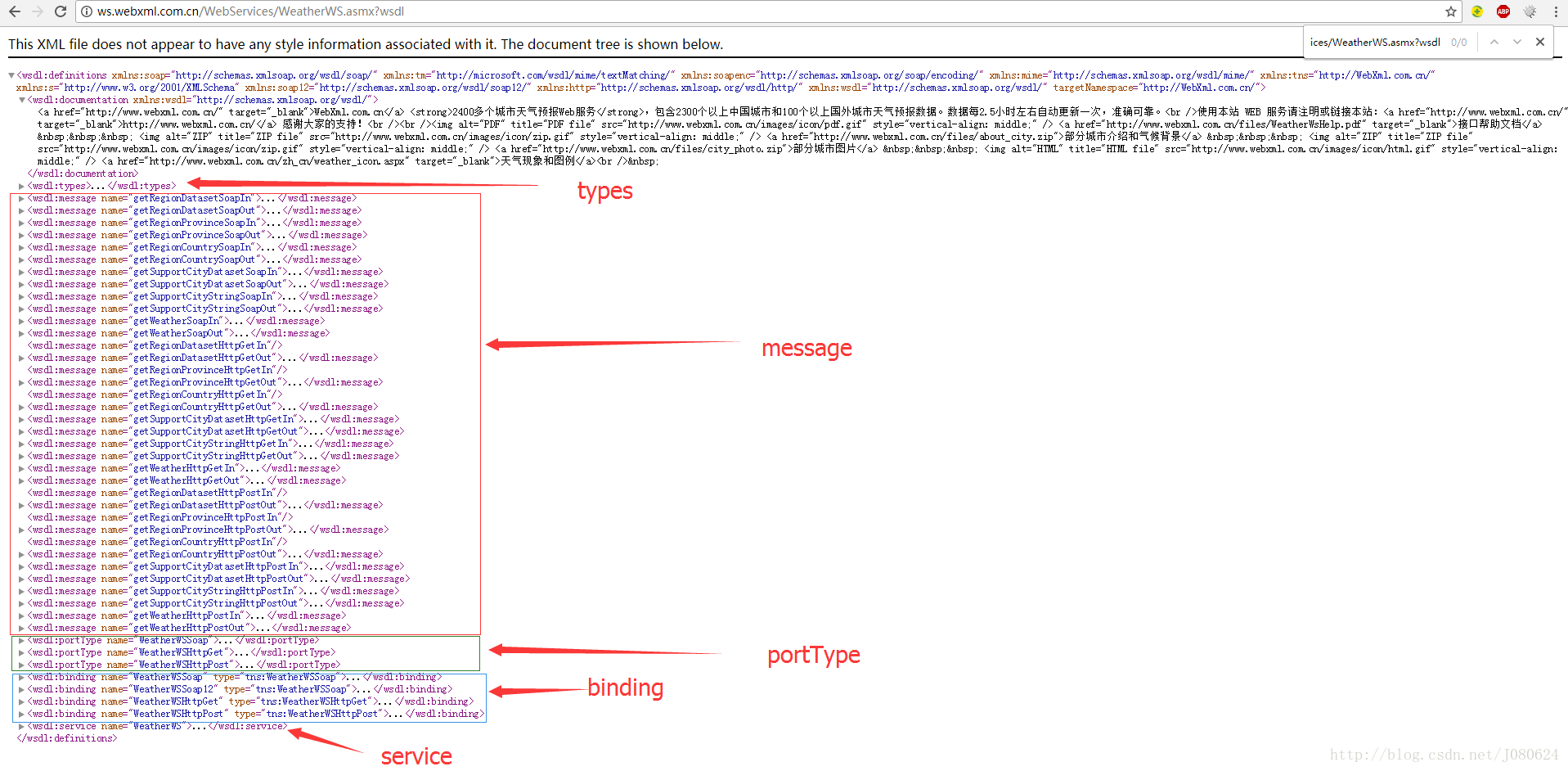The image size is (1568, 771).
Task: Expand the getSupportCityDatasetSoapOut message
Action: point(22,284)
